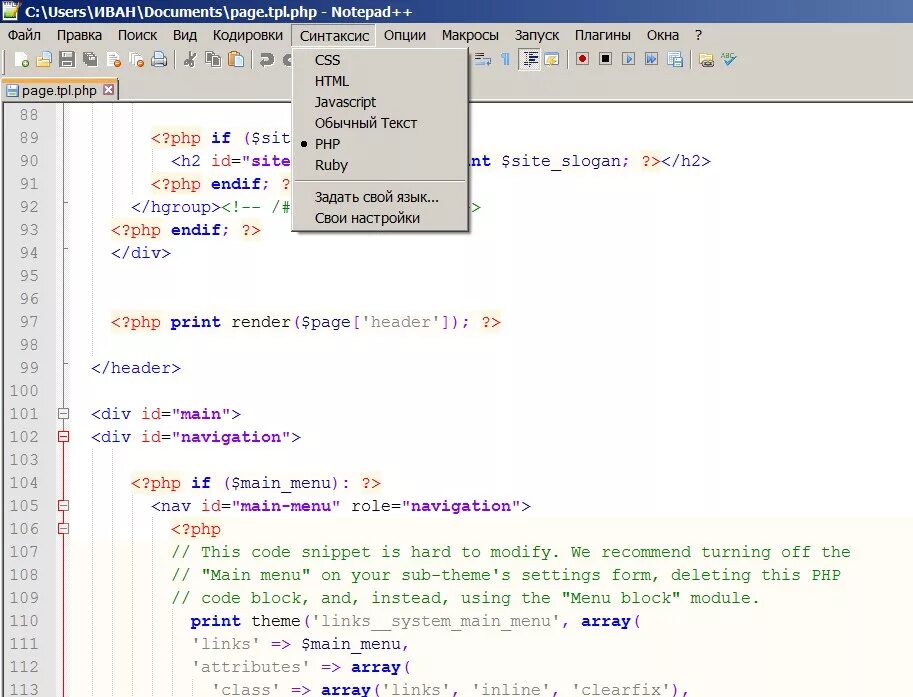This screenshot has height=697, width=913.
Task: Collapse the nav block fold at line 105
Action: click(63, 505)
